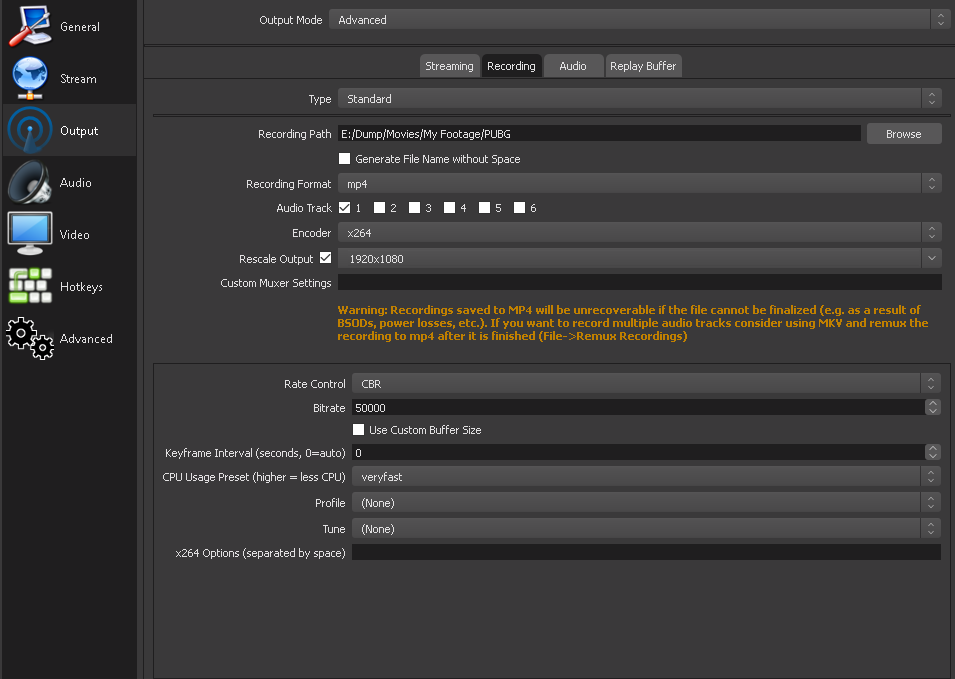This screenshot has height=679, width=955.
Task: Enable audio track 4
Action: point(449,208)
